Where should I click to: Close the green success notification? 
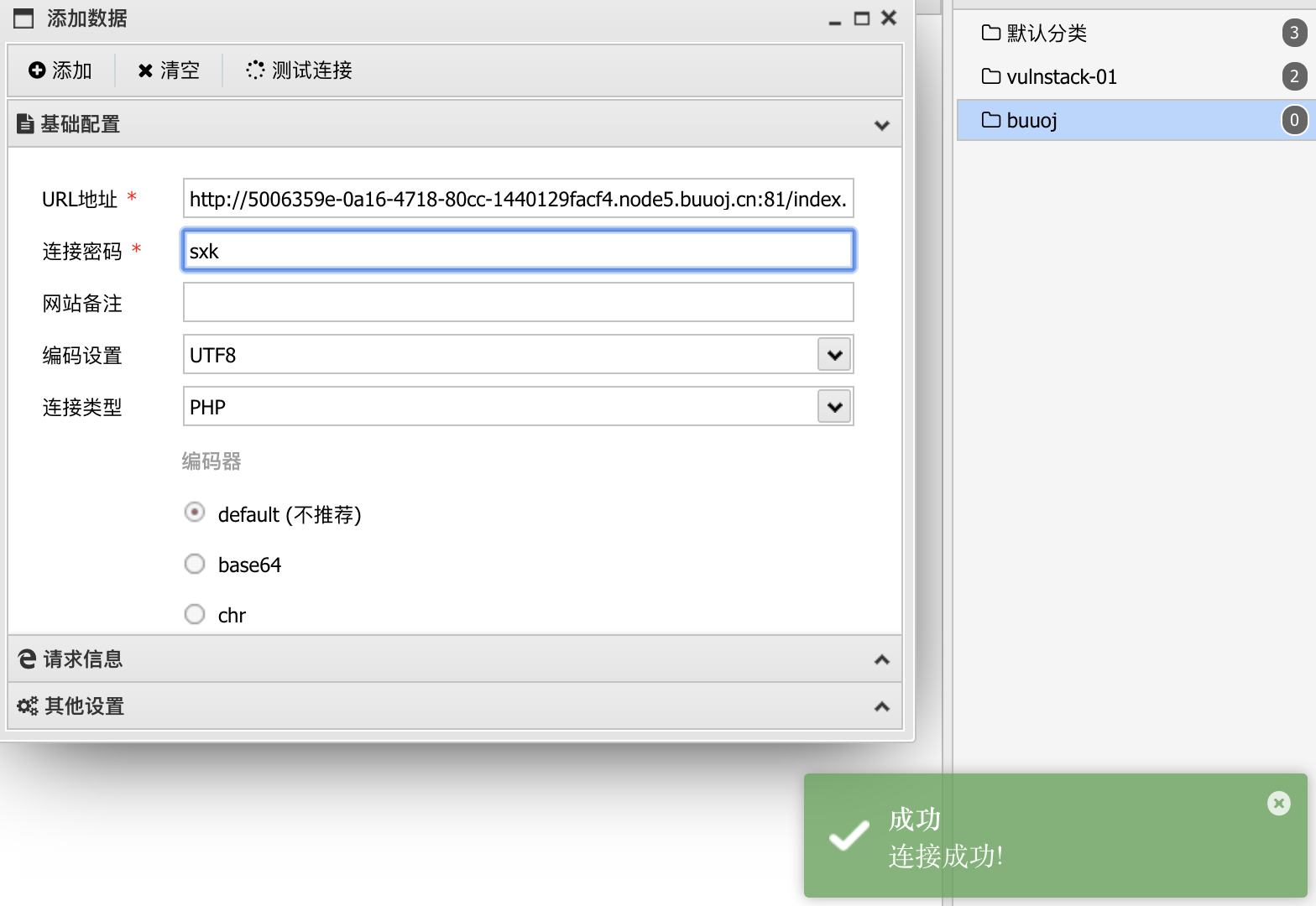coord(1278,804)
